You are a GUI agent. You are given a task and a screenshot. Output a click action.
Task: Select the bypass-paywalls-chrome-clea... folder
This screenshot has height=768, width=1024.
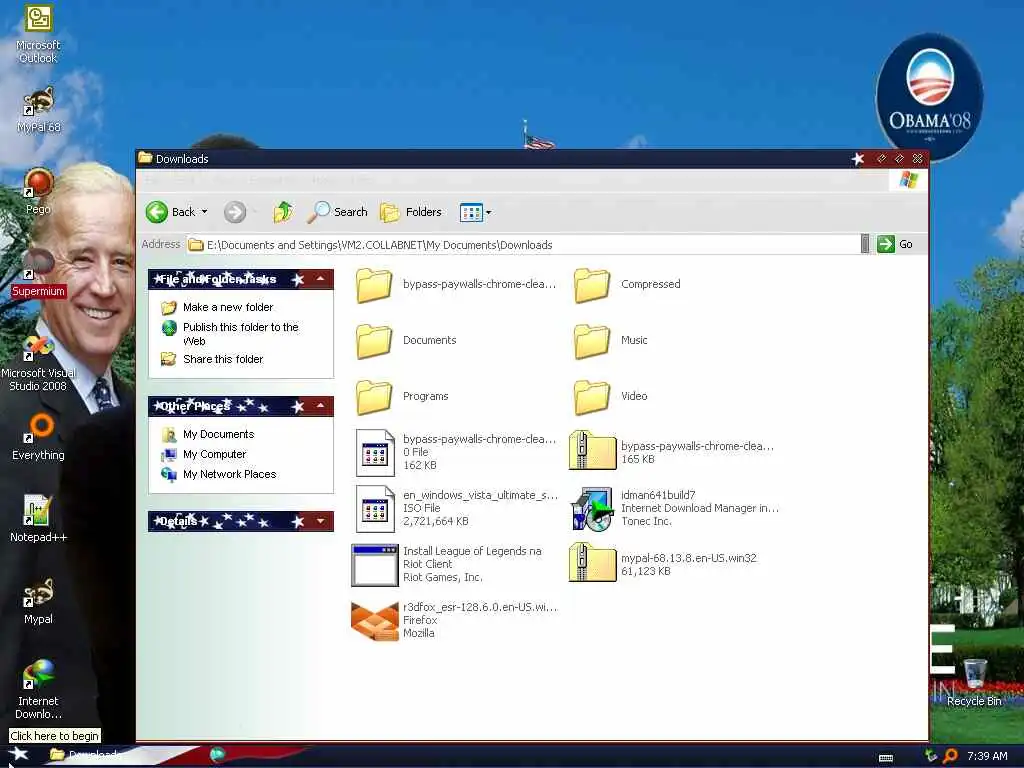coord(456,285)
